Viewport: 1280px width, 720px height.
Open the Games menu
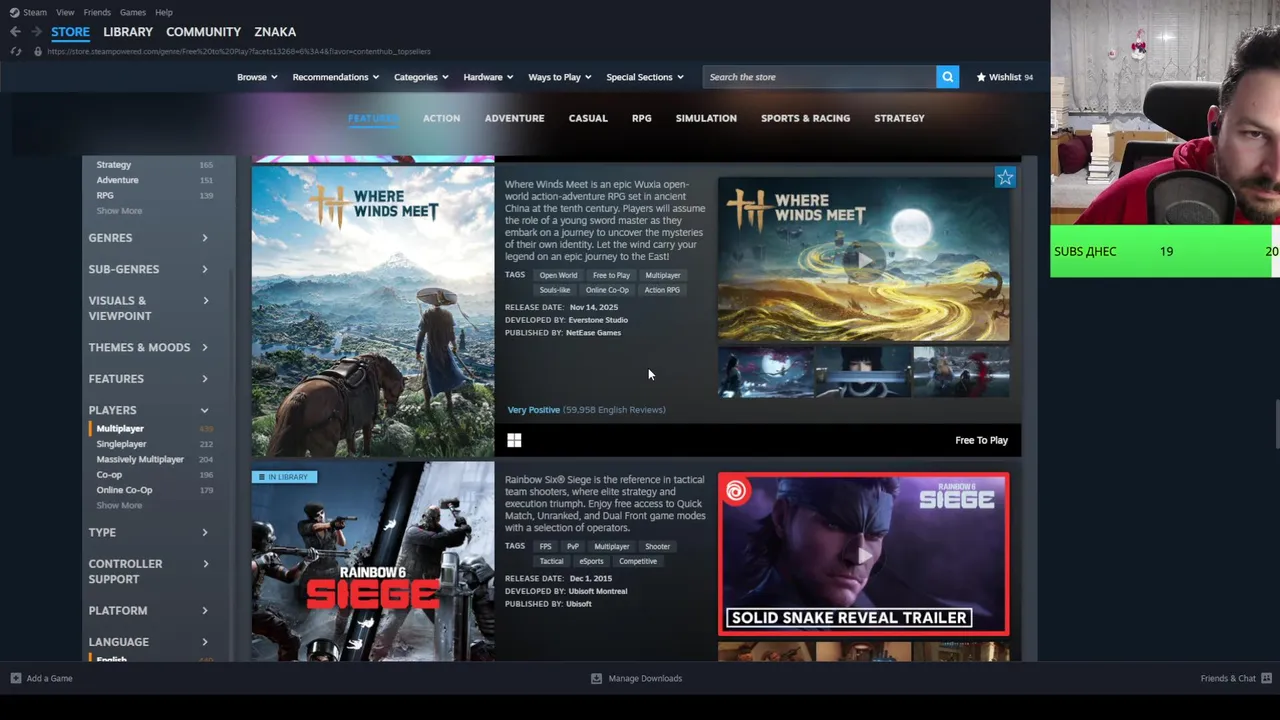coord(132,12)
